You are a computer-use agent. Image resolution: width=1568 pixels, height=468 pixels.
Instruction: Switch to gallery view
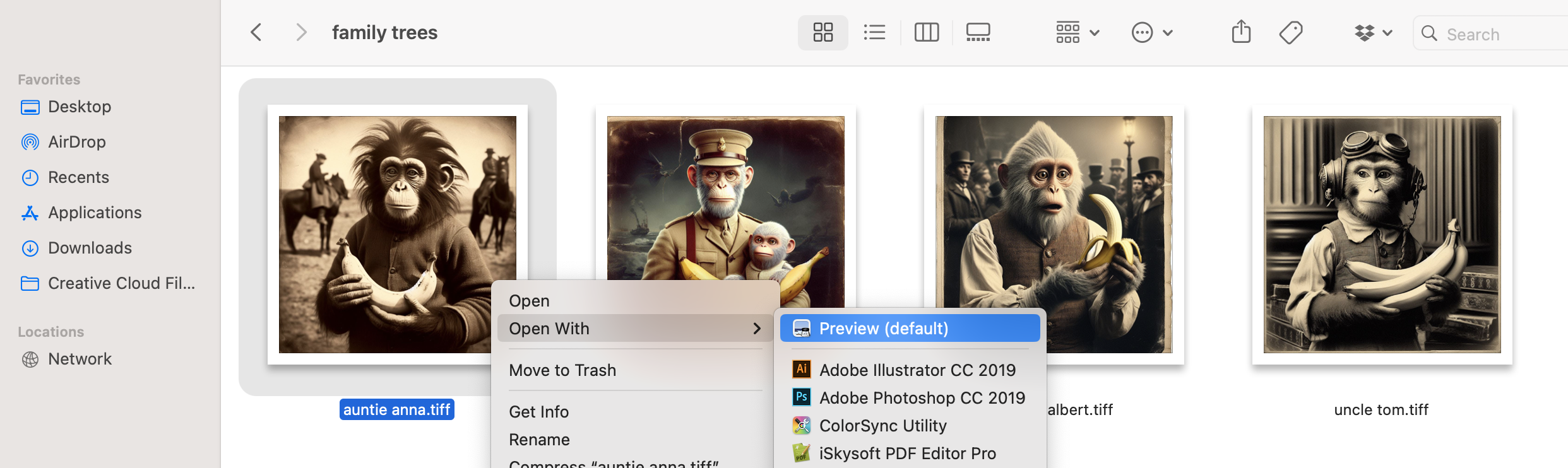pos(978,32)
